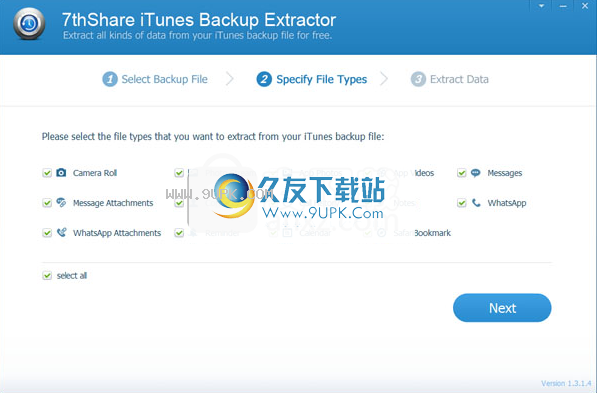This screenshot has width=604, height=393.
Task: Click the Camera Roll label
Action: (x=95, y=173)
